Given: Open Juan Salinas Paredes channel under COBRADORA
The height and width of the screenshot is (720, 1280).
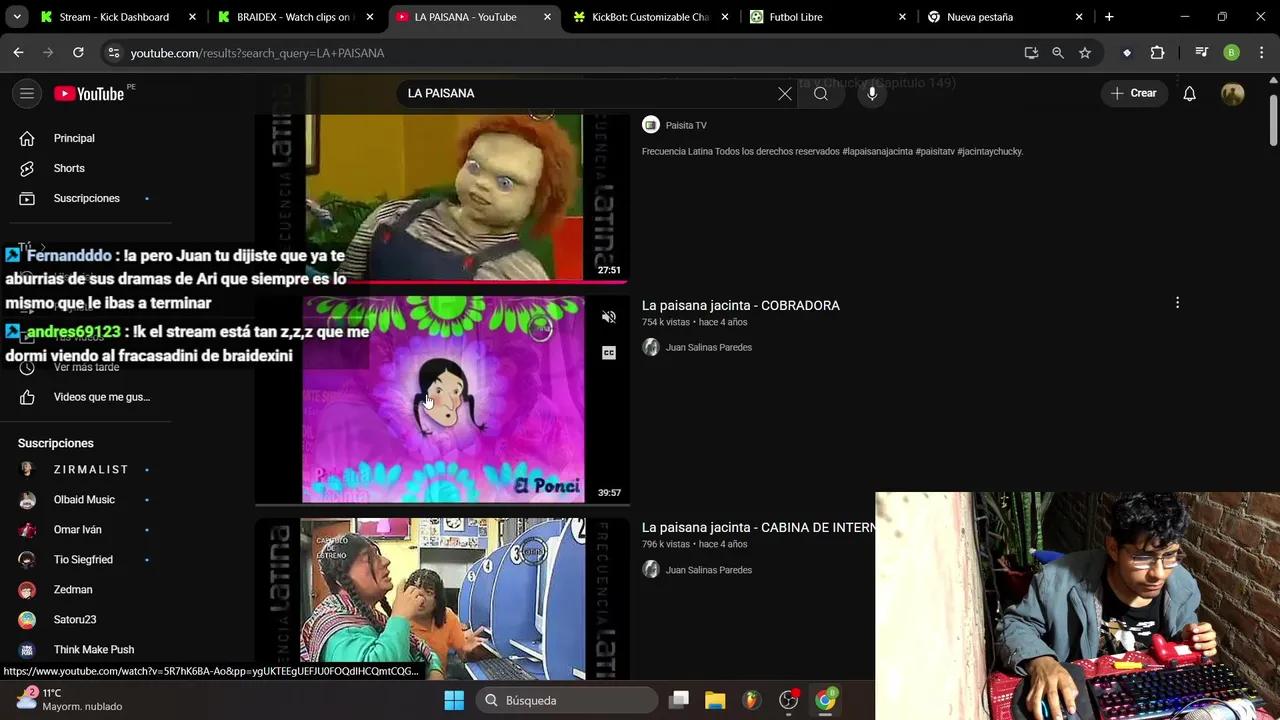Looking at the screenshot, I should point(708,347).
